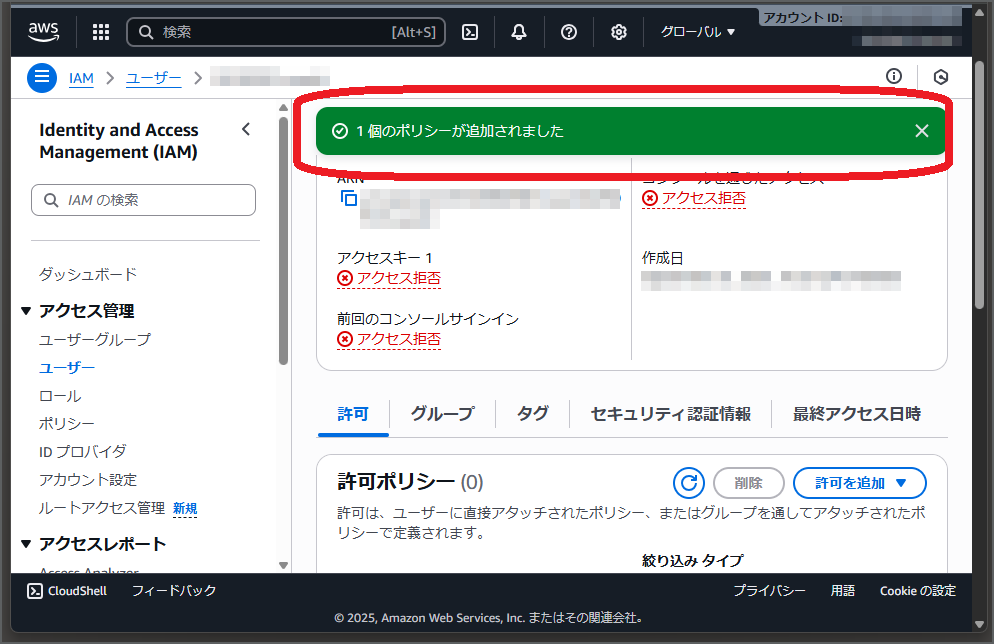Screen dimensions: 994x644
Task: Collapse the アクセスレポート section
Action: click(26, 544)
